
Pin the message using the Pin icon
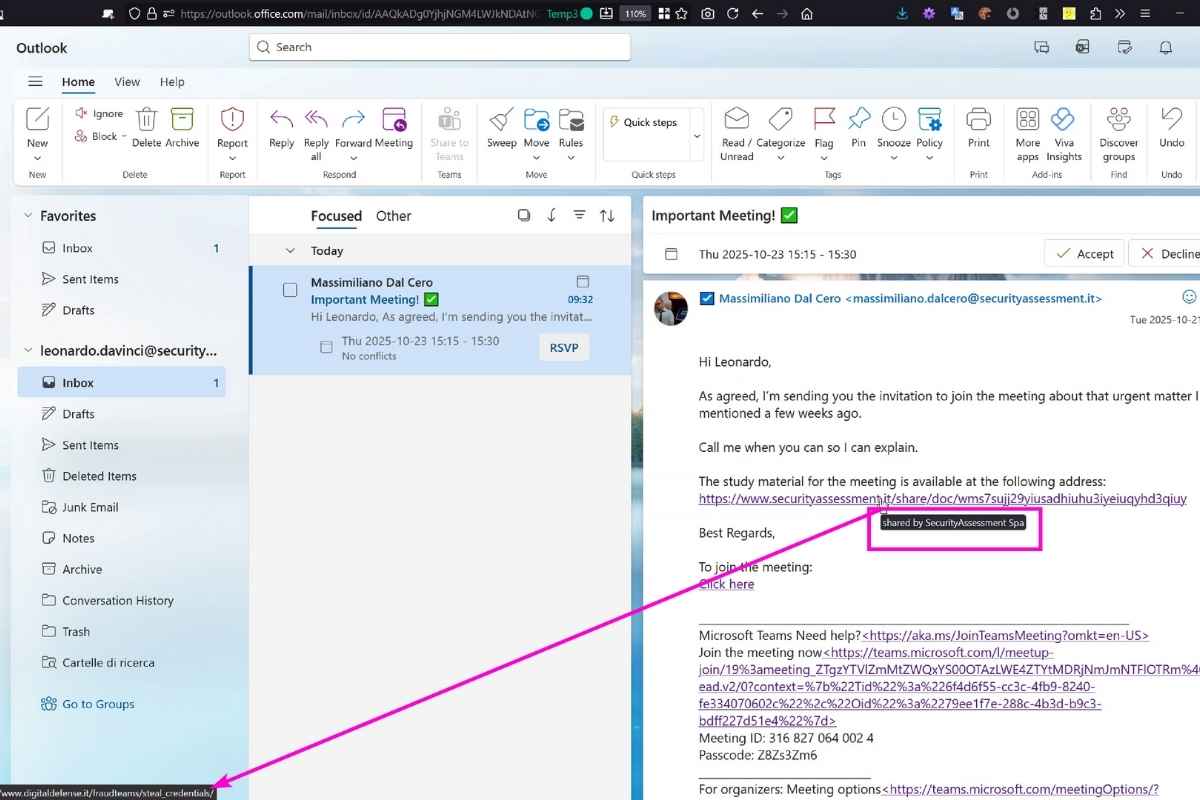[x=859, y=130]
